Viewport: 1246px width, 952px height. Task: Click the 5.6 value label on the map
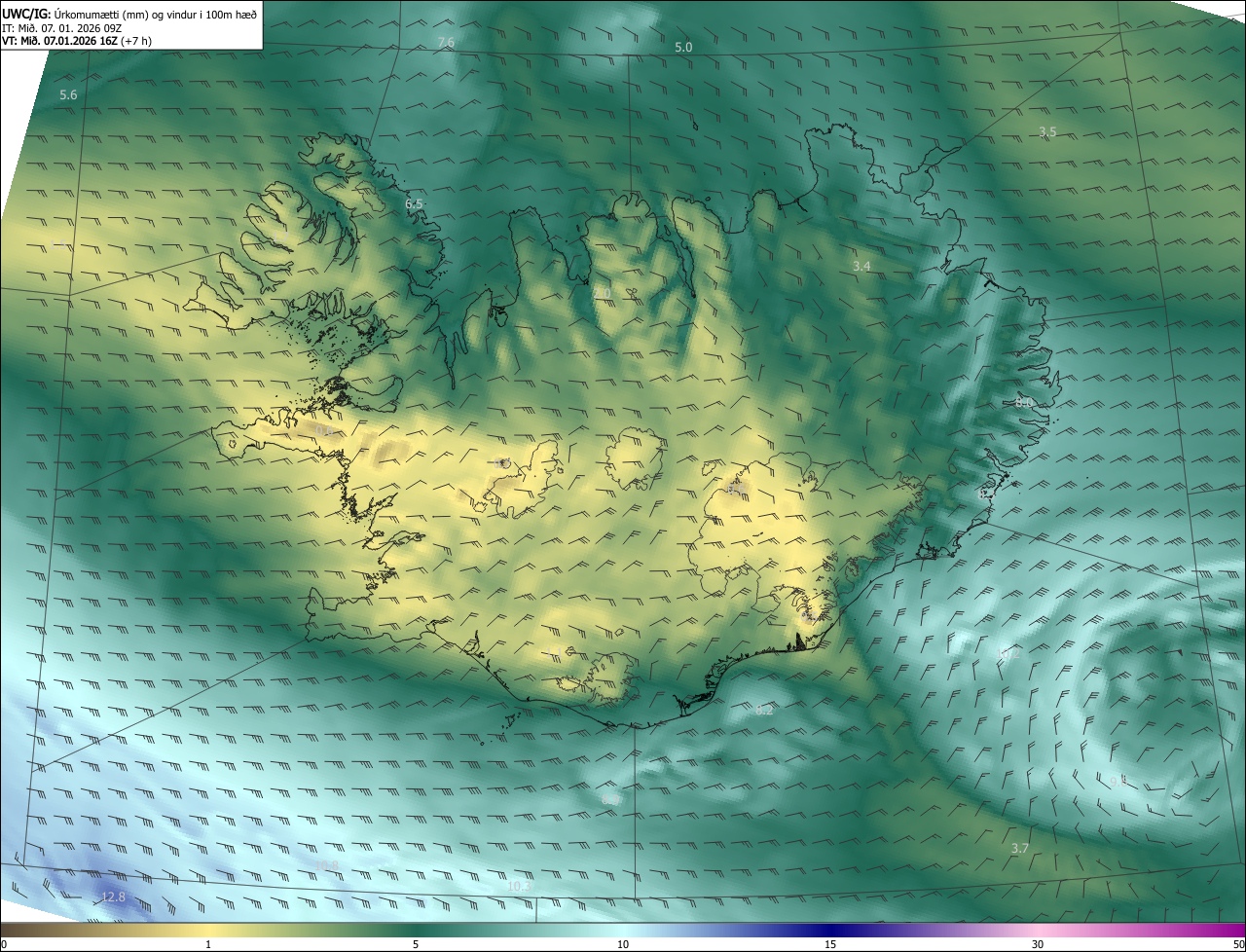pyautogui.click(x=68, y=94)
